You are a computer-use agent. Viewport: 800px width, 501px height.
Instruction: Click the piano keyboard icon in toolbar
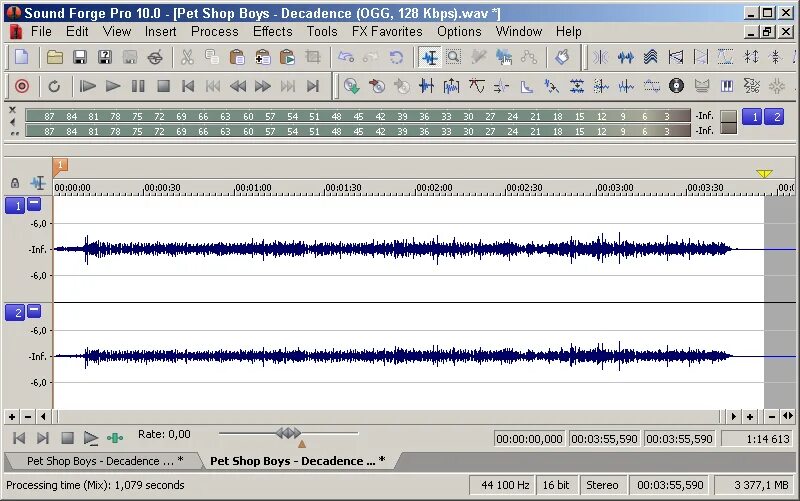click(727, 86)
